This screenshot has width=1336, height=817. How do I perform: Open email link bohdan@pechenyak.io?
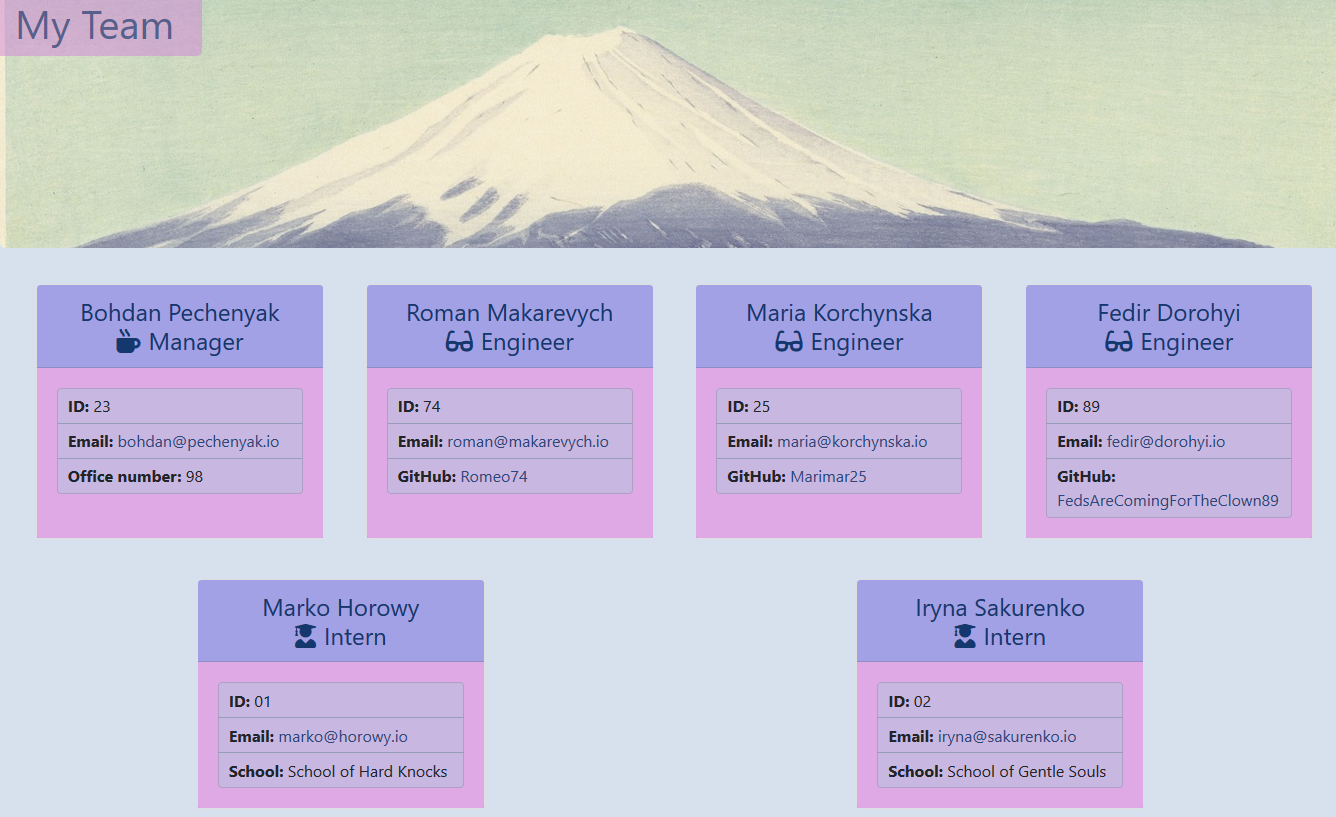pos(198,441)
